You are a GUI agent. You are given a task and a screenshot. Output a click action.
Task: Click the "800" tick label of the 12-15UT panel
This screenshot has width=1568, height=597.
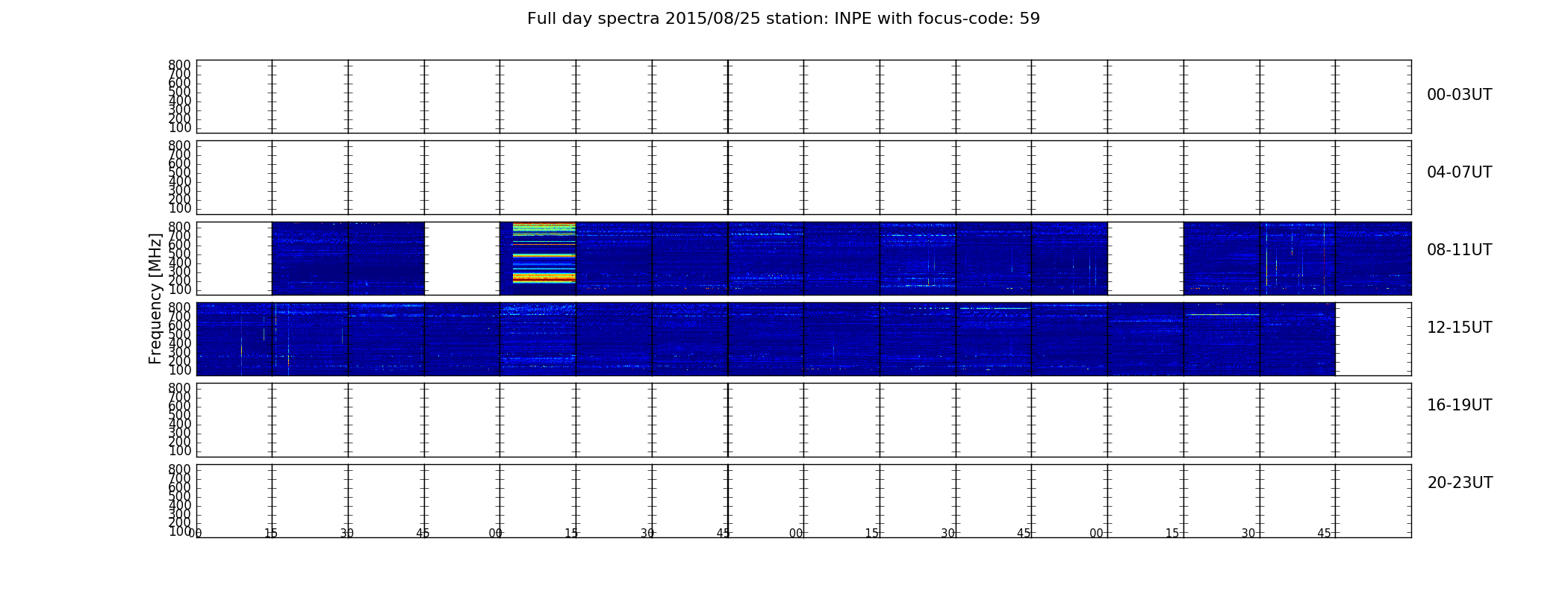click(x=179, y=307)
